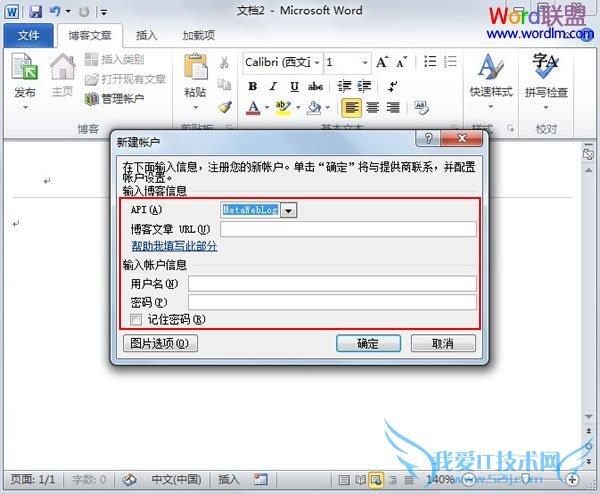Center the text
Image resolution: width=600 pixels, height=494 pixels.
click(x=372, y=108)
